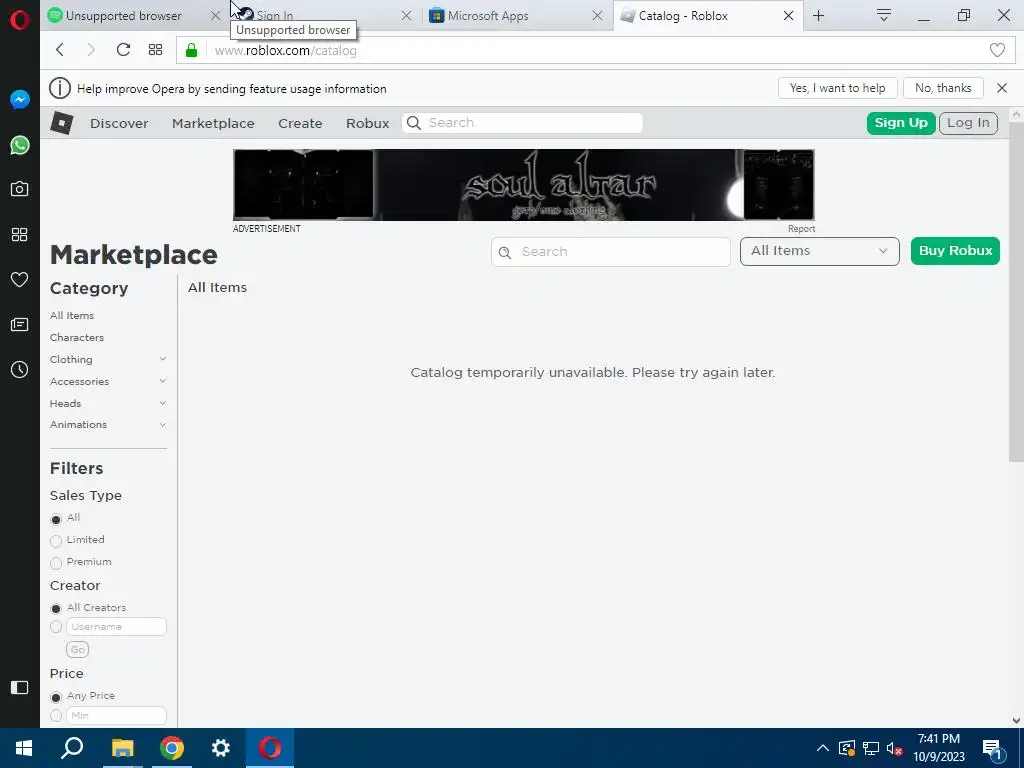Open a new tab with plus button
The image size is (1024, 768).
click(818, 16)
